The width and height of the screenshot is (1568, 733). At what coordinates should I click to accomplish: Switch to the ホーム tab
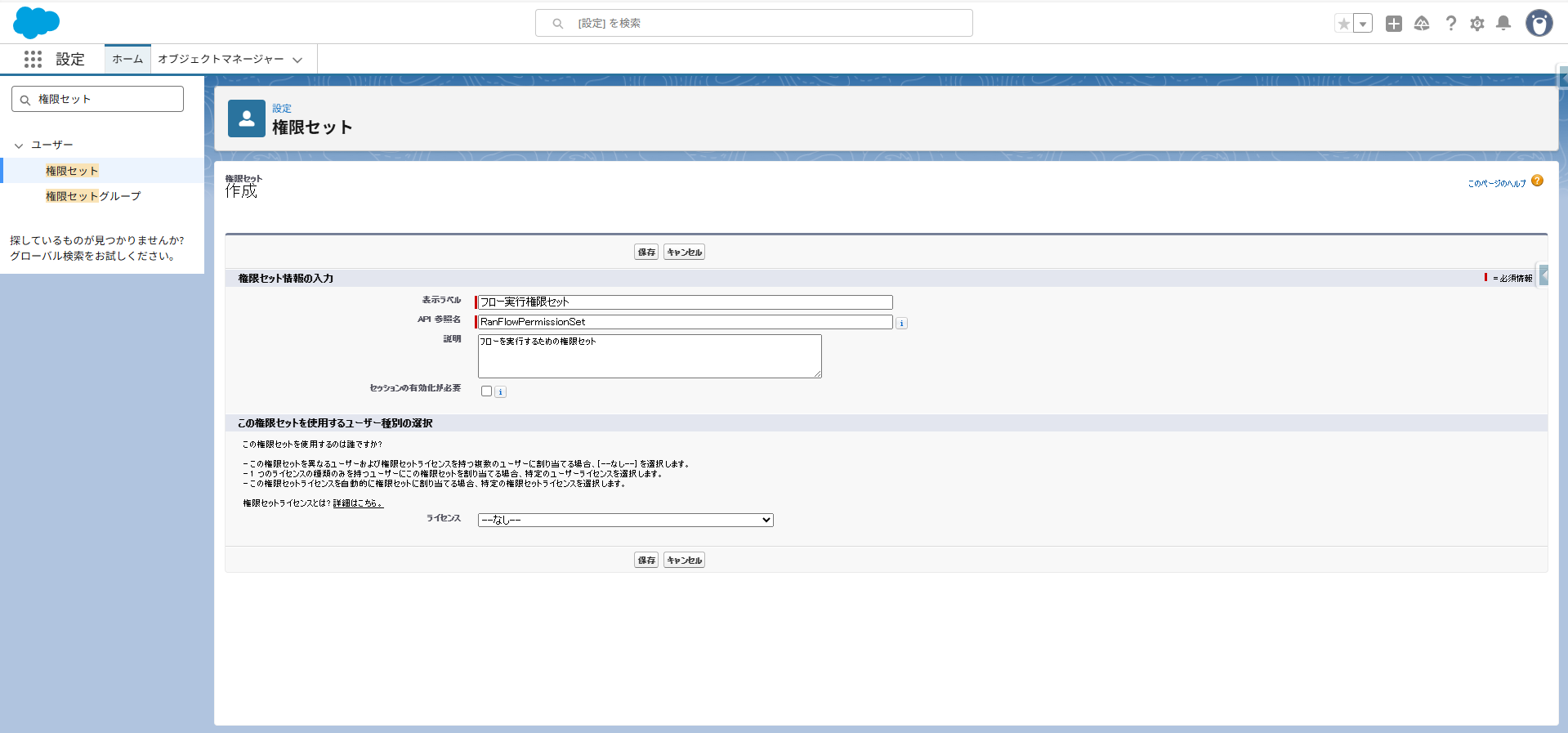[127, 59]
